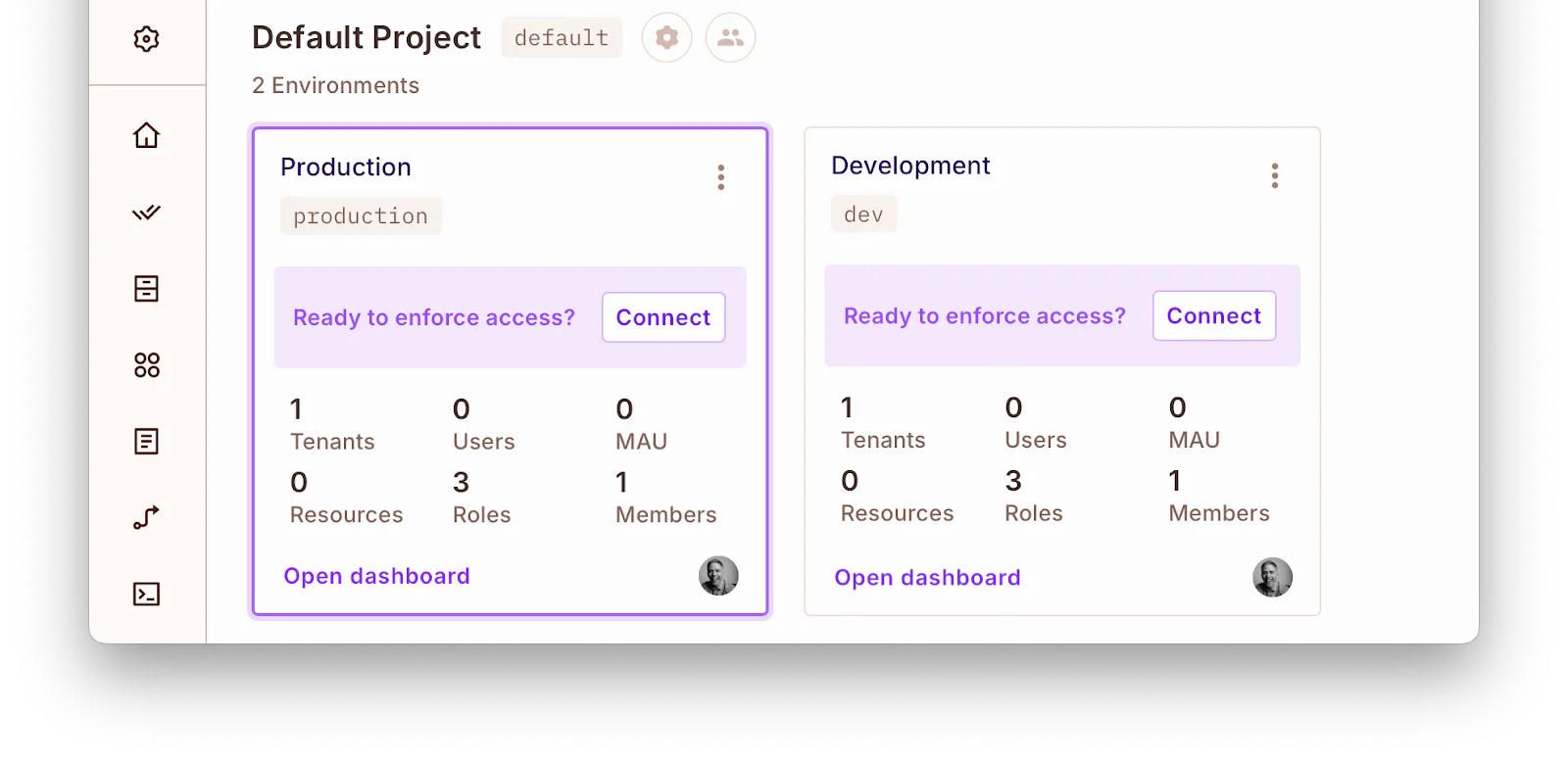Click 'MAU' in the Production card

coord(641,442)
